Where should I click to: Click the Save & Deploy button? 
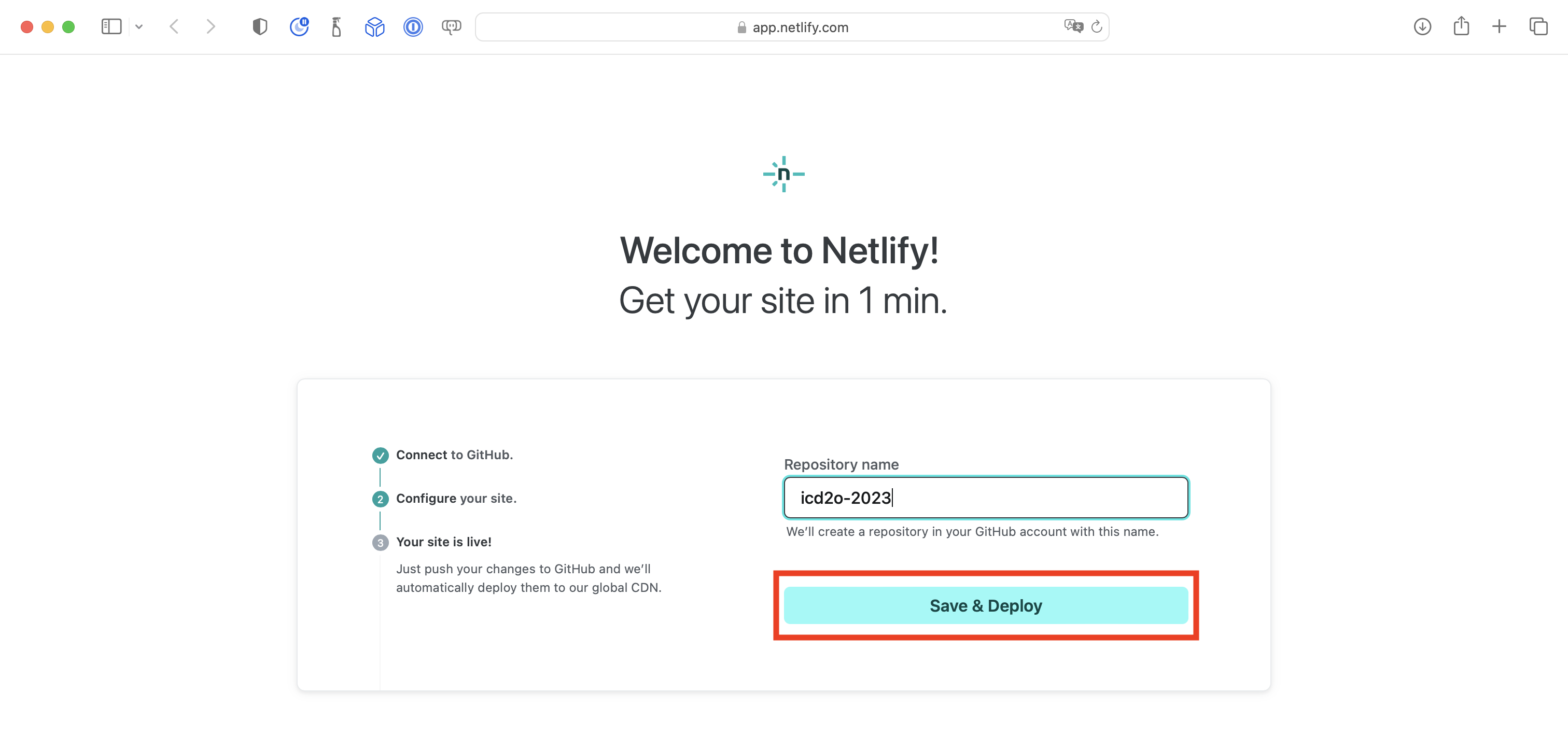[986, 606]
